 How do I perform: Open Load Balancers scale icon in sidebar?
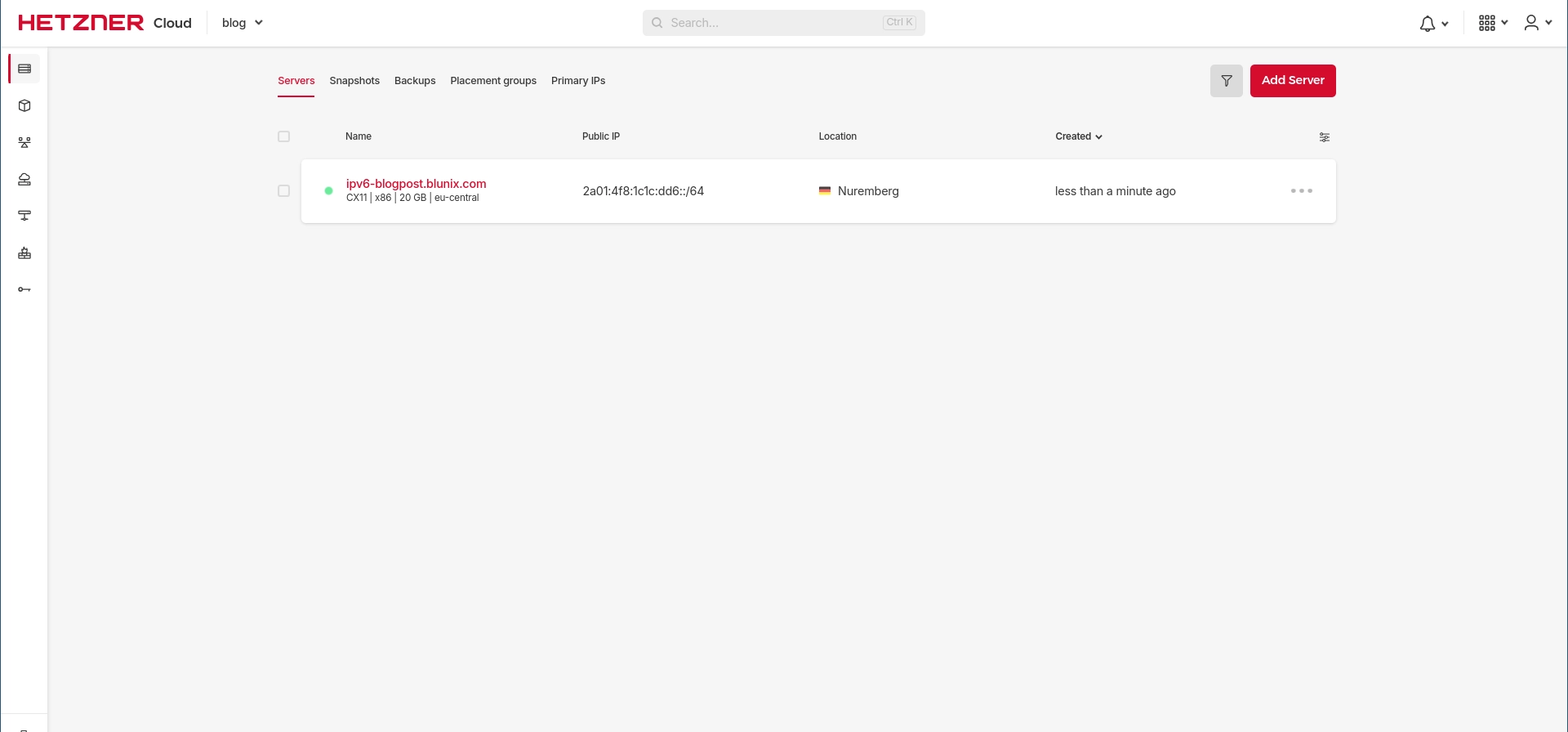tap(24, 142)
